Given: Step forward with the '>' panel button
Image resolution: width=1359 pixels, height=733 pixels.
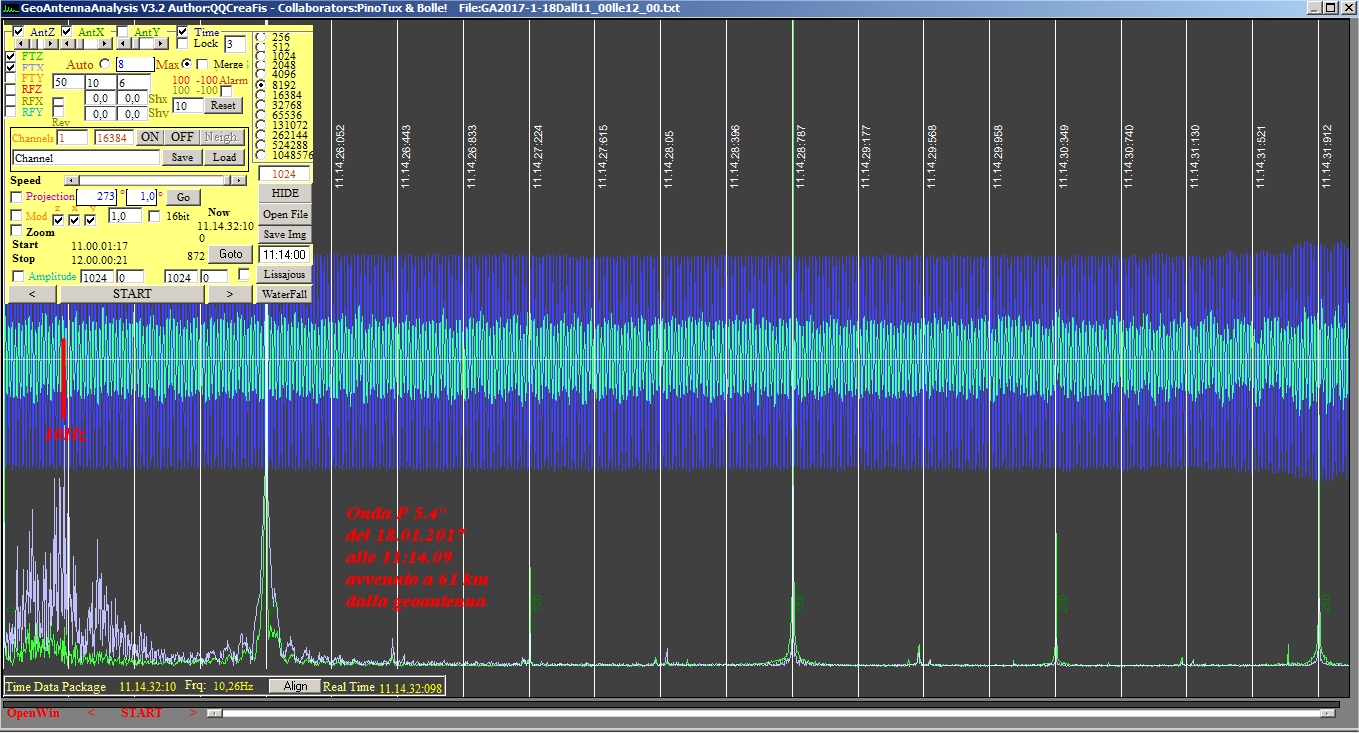Looking at the screenshot, I should point(230,294).
